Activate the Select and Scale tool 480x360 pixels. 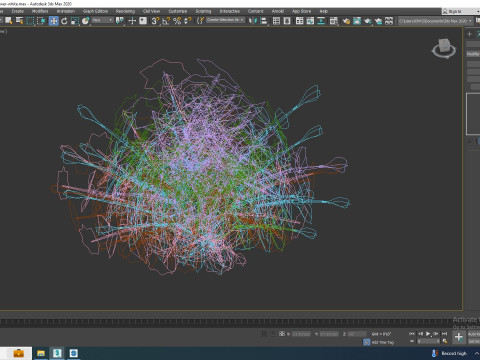[x=75, y=21]
